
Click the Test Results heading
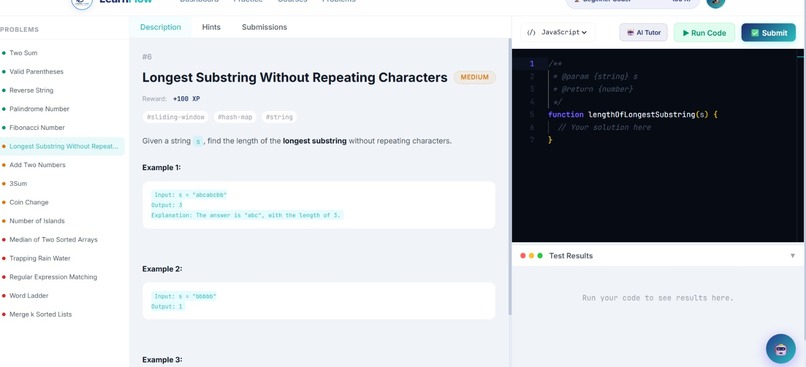[x=571, y=255]
